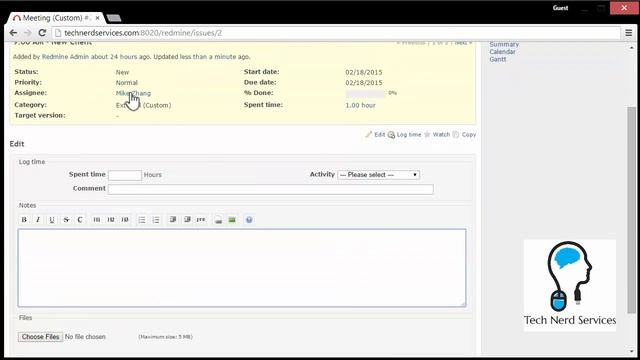Click the % Done progress bar
The height and width of the screenshot is (360, 640).
pyautogui.click(x=365, y=93)
